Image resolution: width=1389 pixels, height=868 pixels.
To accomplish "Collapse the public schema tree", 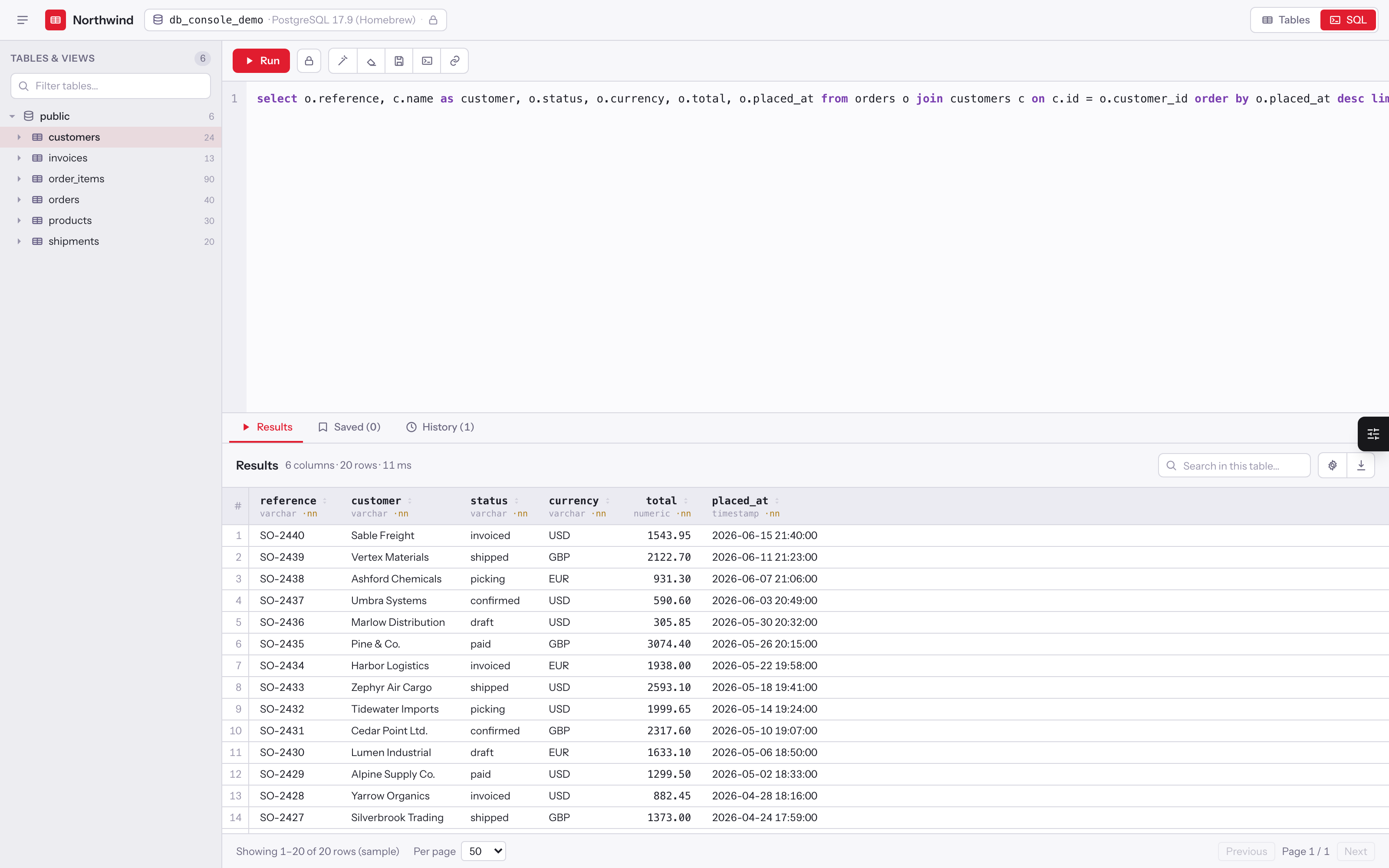I will click(12, 117).
